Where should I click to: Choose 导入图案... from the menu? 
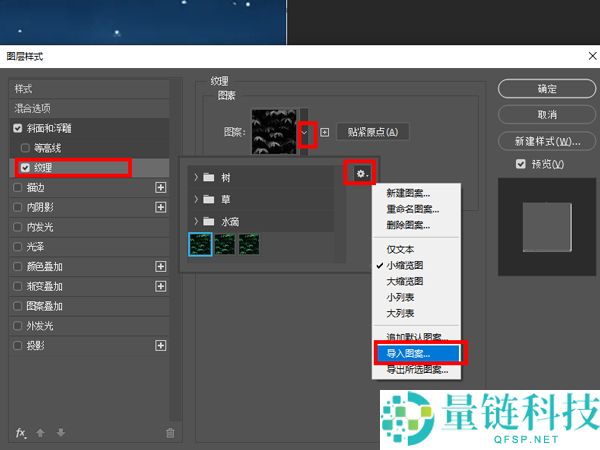coord(420,353)
